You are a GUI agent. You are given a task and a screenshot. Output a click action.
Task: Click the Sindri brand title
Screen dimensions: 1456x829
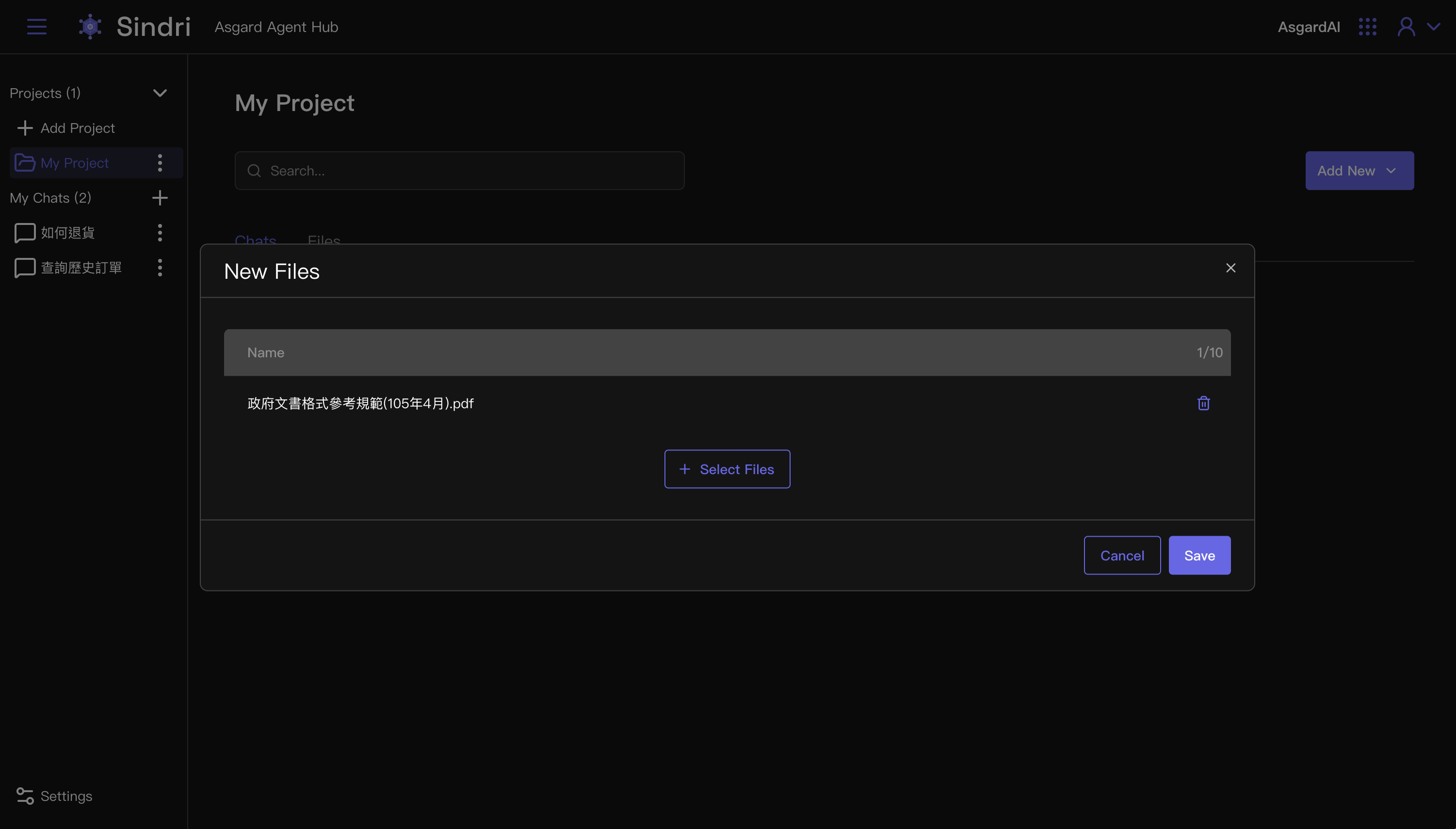(x=153, y=27)
